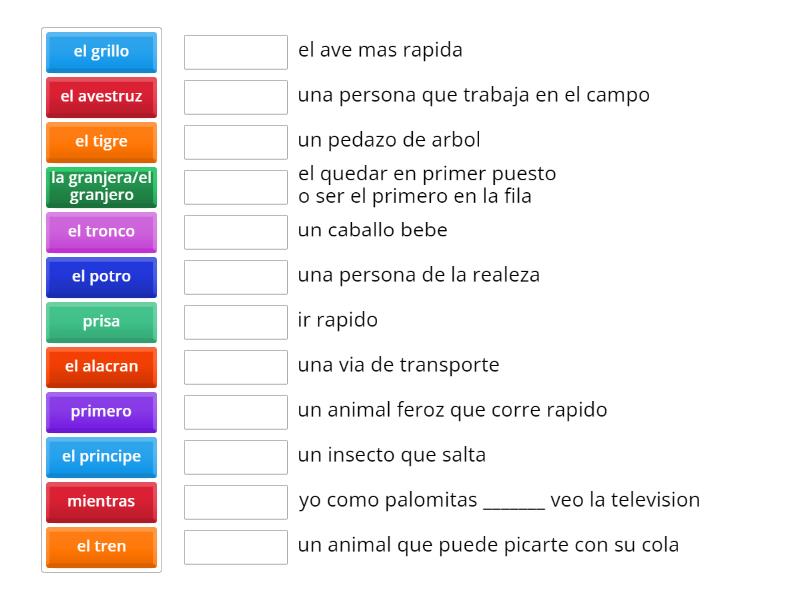Select the box next to 'un caballo bebe'

click(x=235, y=232)
